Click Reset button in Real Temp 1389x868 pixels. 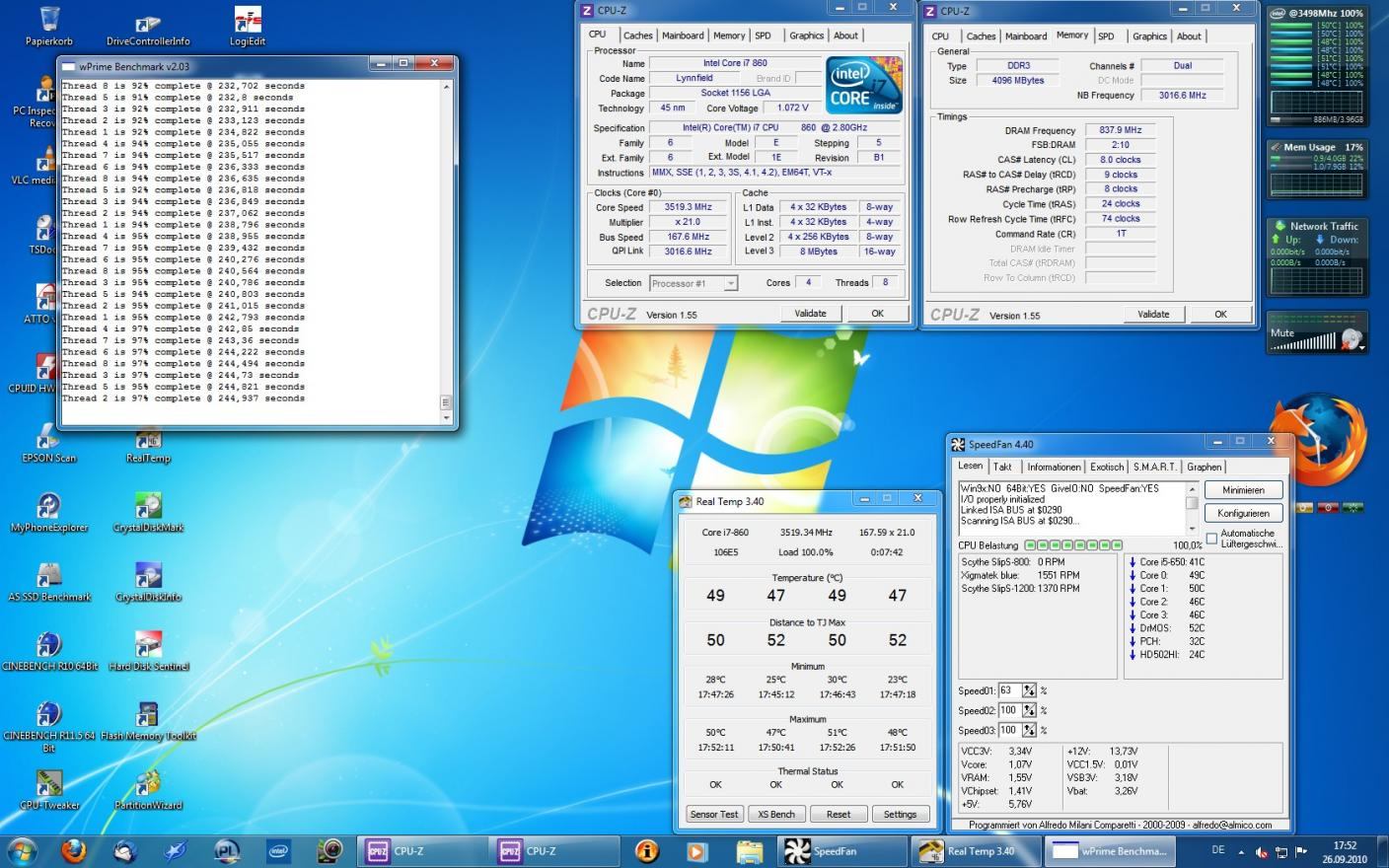pyautogui.click(x=839, y=814)
